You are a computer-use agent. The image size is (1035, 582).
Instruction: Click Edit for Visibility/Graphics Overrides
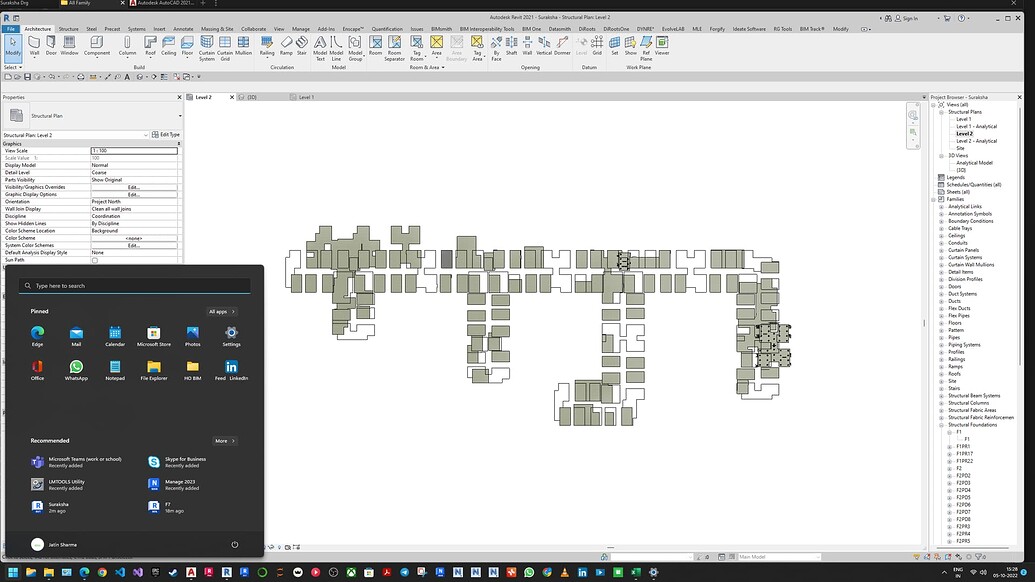click(134, 187)
